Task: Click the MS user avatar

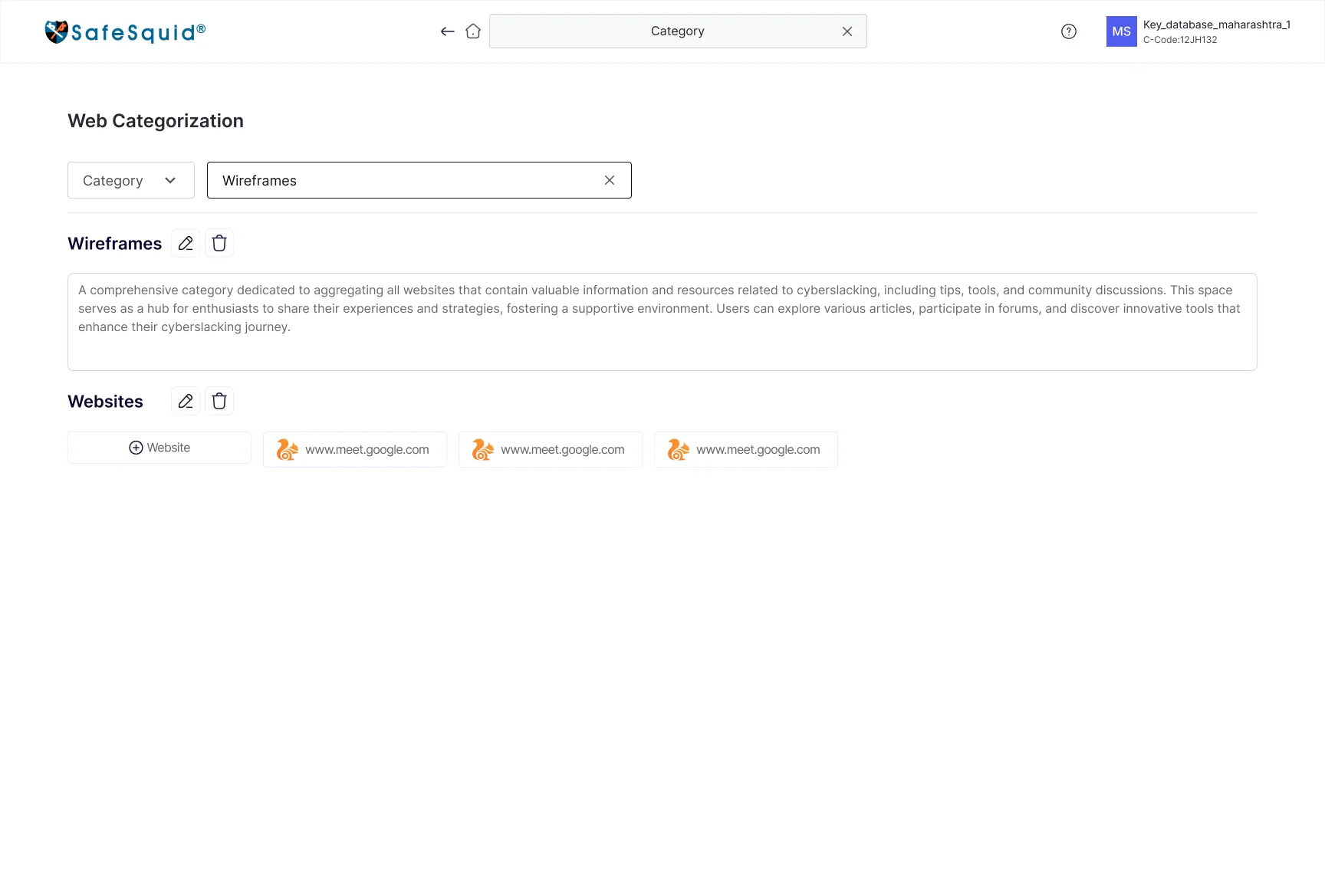Action: point(1122,31)
